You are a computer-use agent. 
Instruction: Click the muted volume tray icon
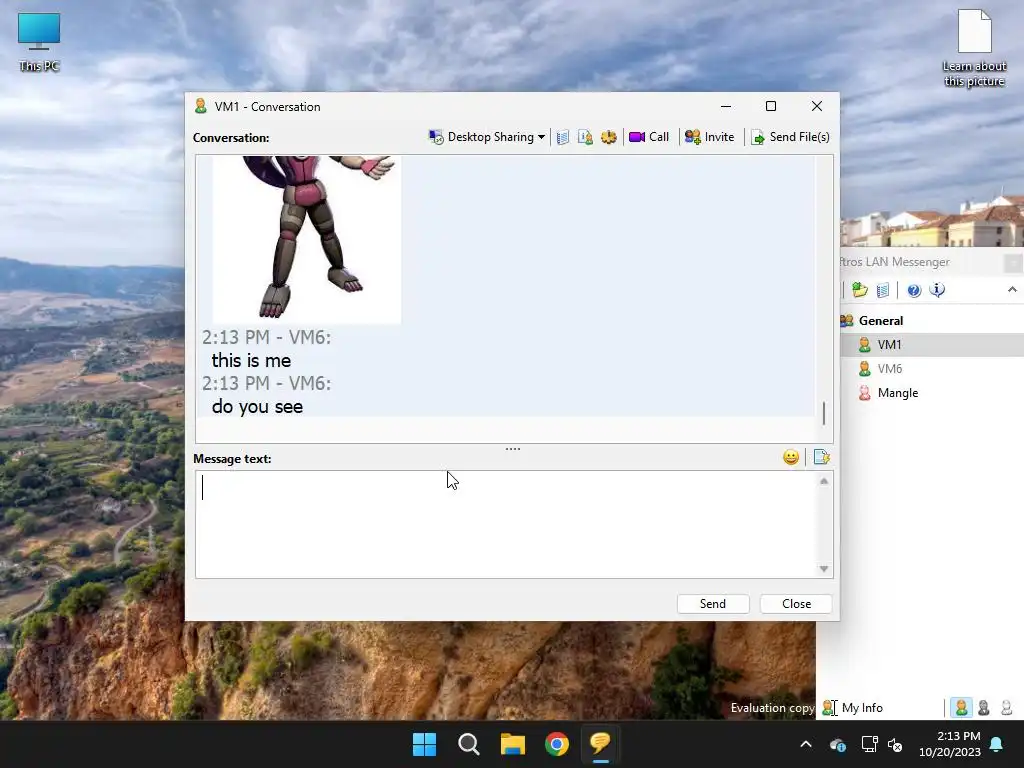[x=895, y=744]
